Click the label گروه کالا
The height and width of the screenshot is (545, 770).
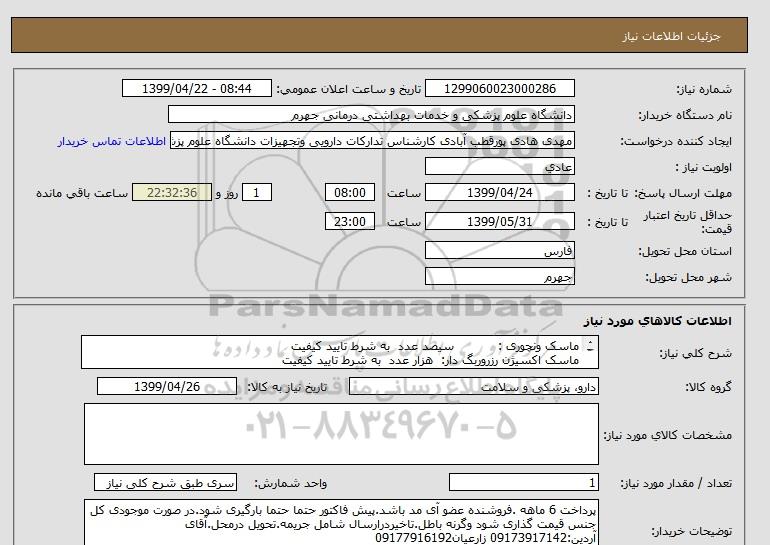coord(709,387)
